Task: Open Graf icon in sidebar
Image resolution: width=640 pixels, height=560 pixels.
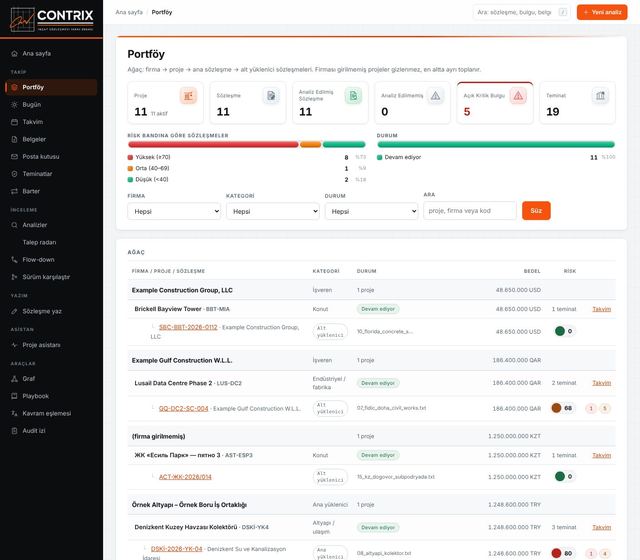Action: [x=14, y=379]
